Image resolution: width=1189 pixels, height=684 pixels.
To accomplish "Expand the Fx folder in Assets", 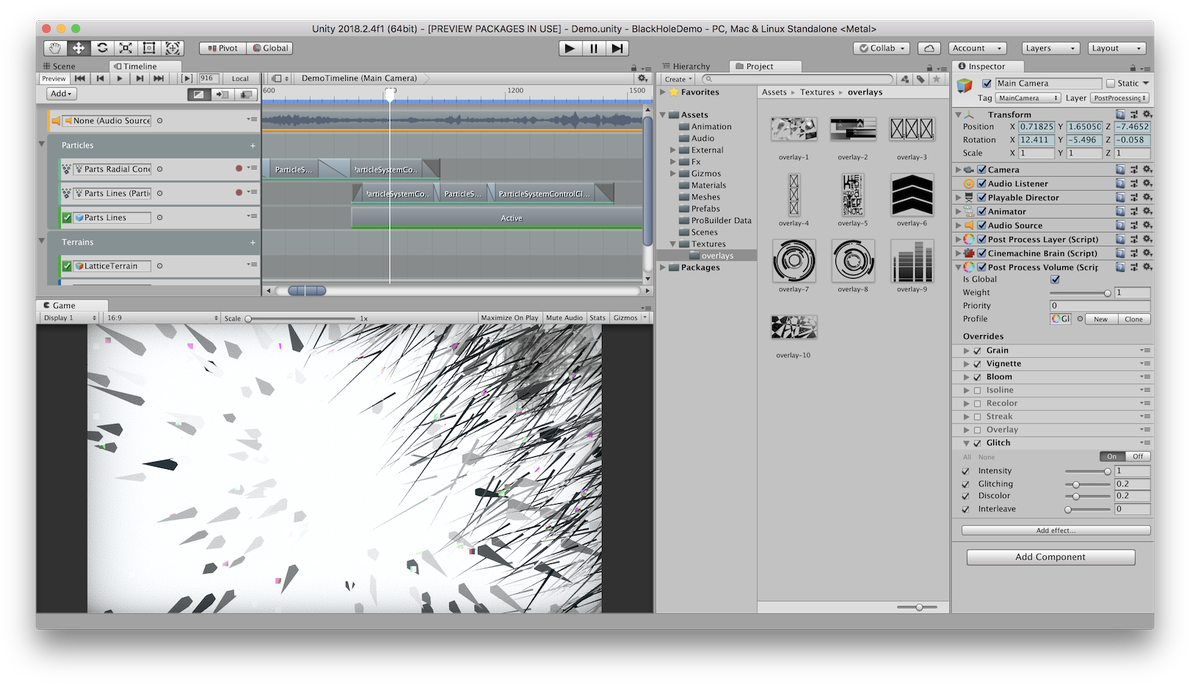I will pos(673,161).
